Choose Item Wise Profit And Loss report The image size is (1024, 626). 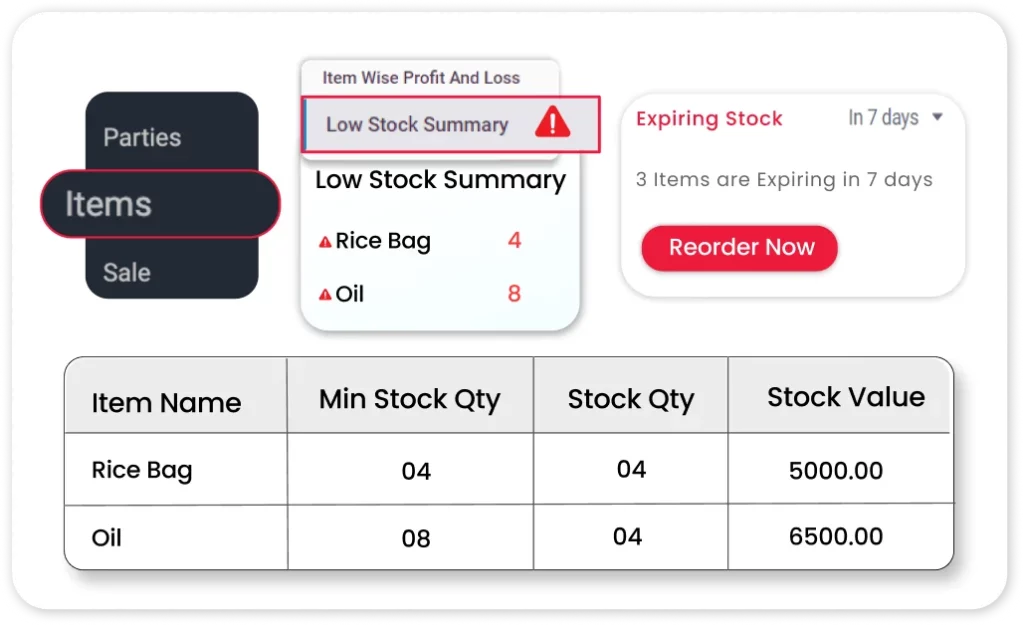coord(421,77)
